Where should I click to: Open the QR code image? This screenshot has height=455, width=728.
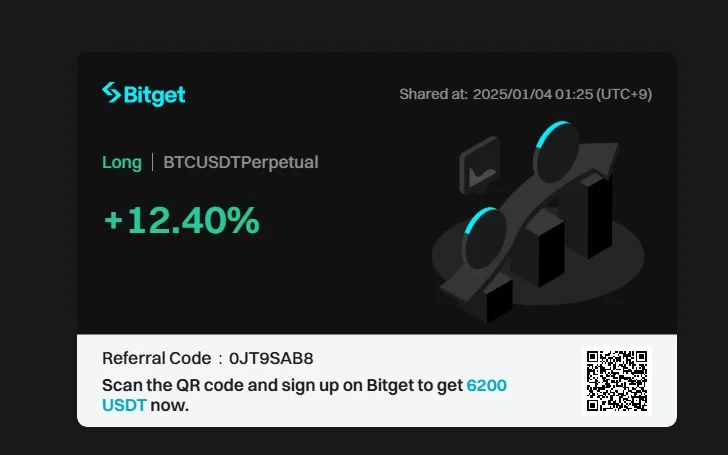[617, 380]
